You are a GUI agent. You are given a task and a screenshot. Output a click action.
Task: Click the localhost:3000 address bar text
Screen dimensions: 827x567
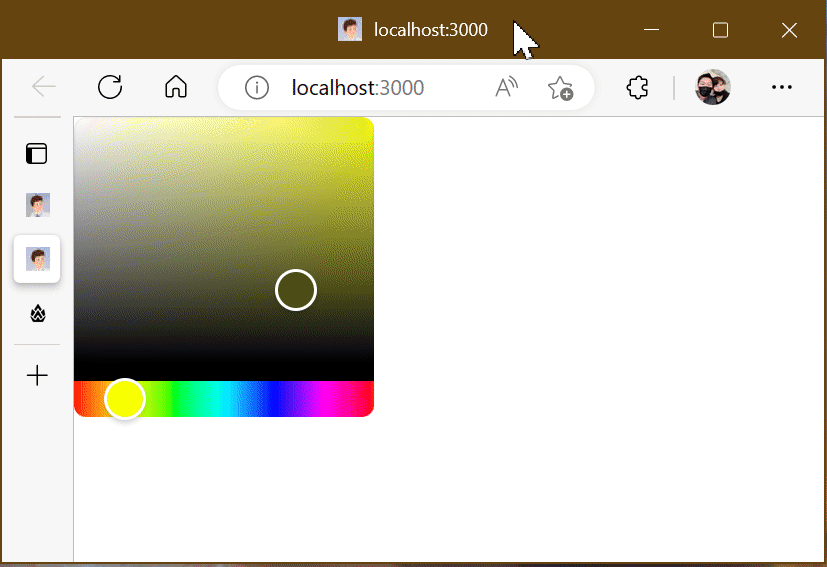coord(358,88)
